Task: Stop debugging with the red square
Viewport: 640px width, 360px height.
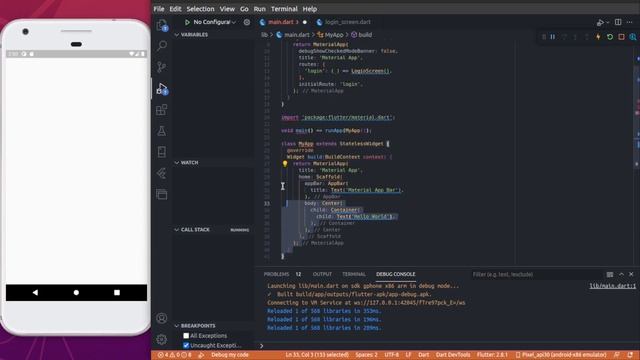Action: (621, 37)
